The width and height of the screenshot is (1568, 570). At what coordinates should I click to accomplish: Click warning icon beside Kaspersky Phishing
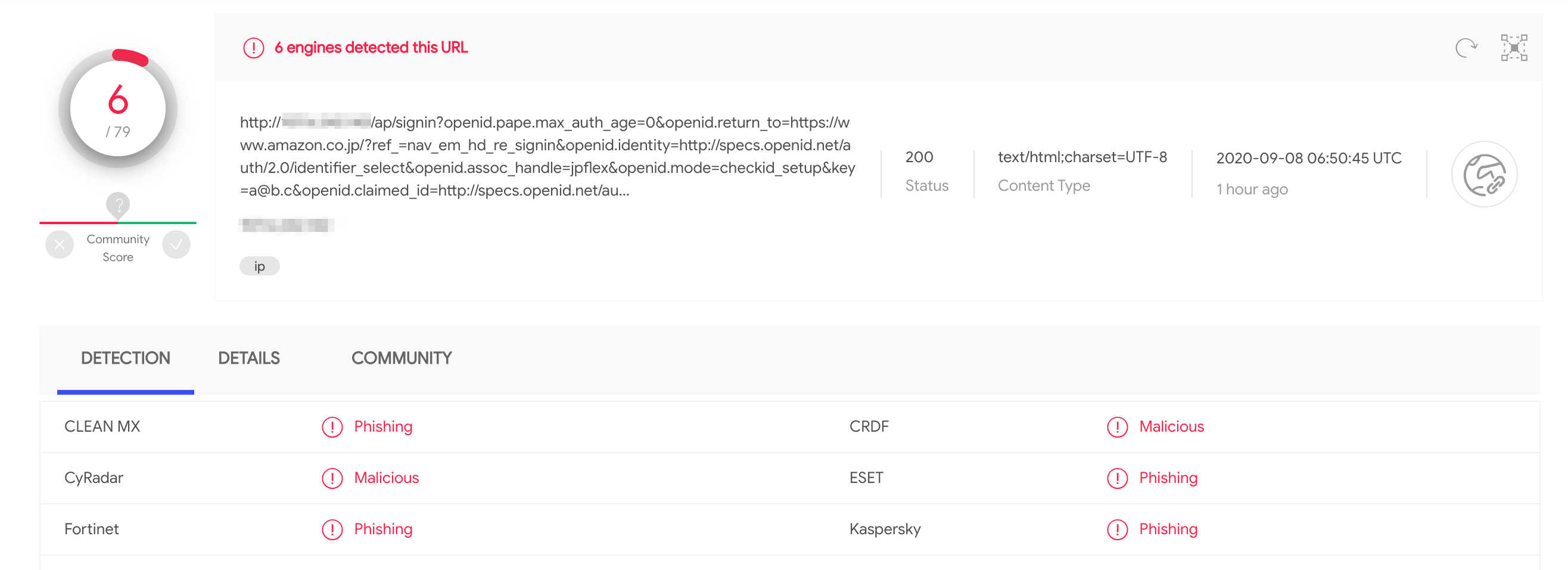pos(1118,529)
